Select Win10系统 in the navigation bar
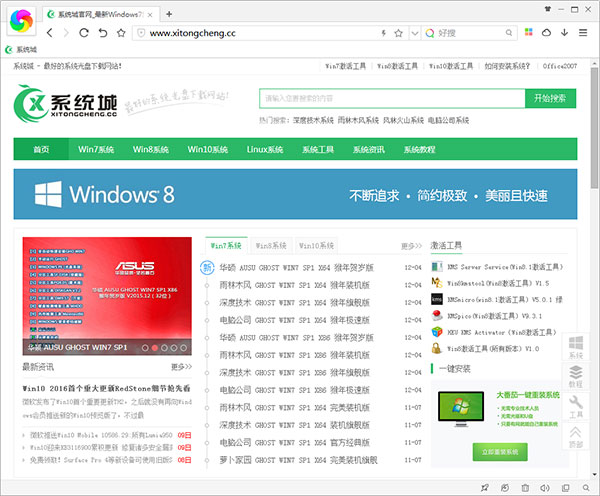 click(x=207, y=149)
